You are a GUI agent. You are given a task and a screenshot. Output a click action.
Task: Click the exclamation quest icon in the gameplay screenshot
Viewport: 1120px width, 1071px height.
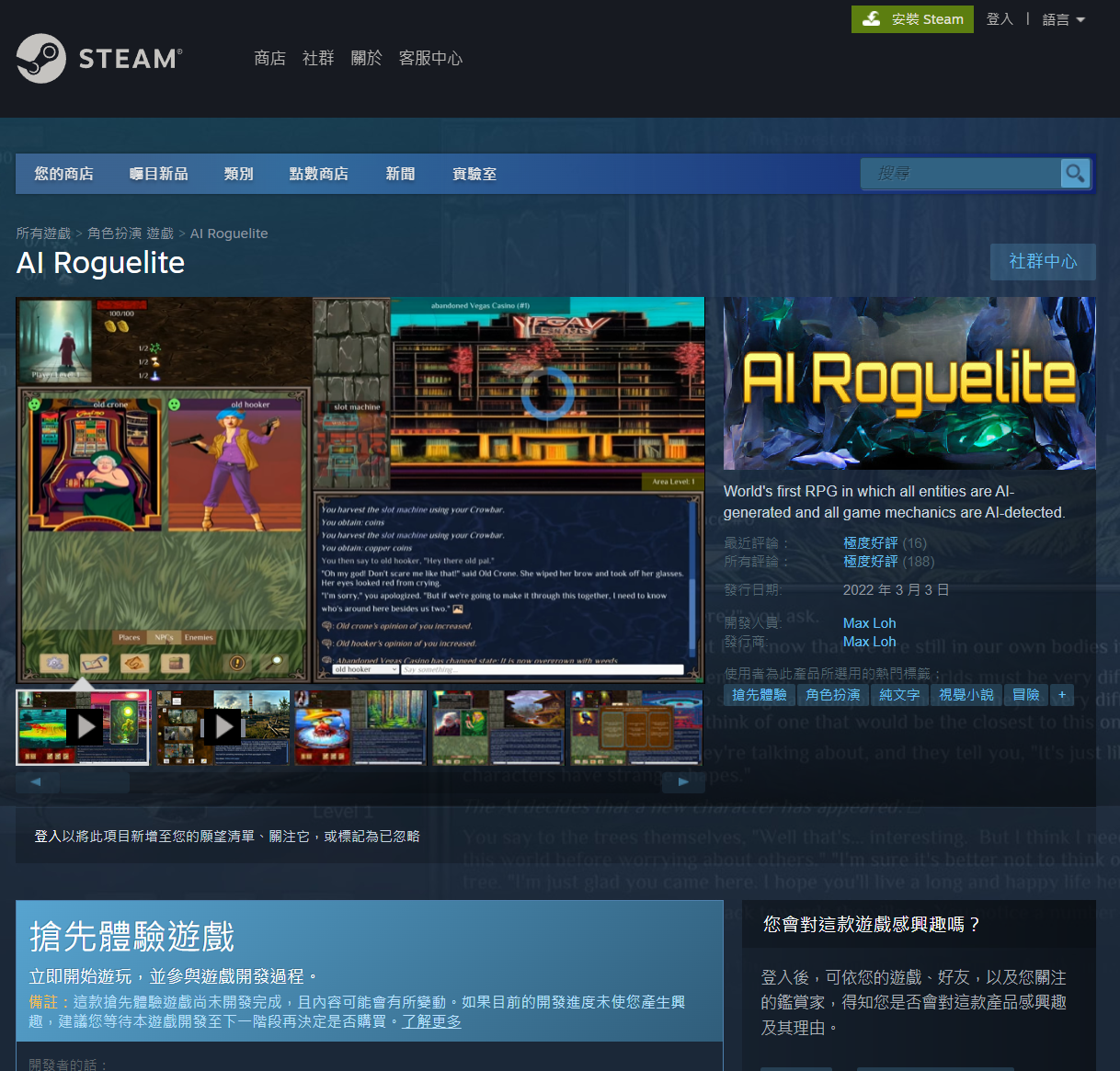pyautogui.click(x=237, y=663)
